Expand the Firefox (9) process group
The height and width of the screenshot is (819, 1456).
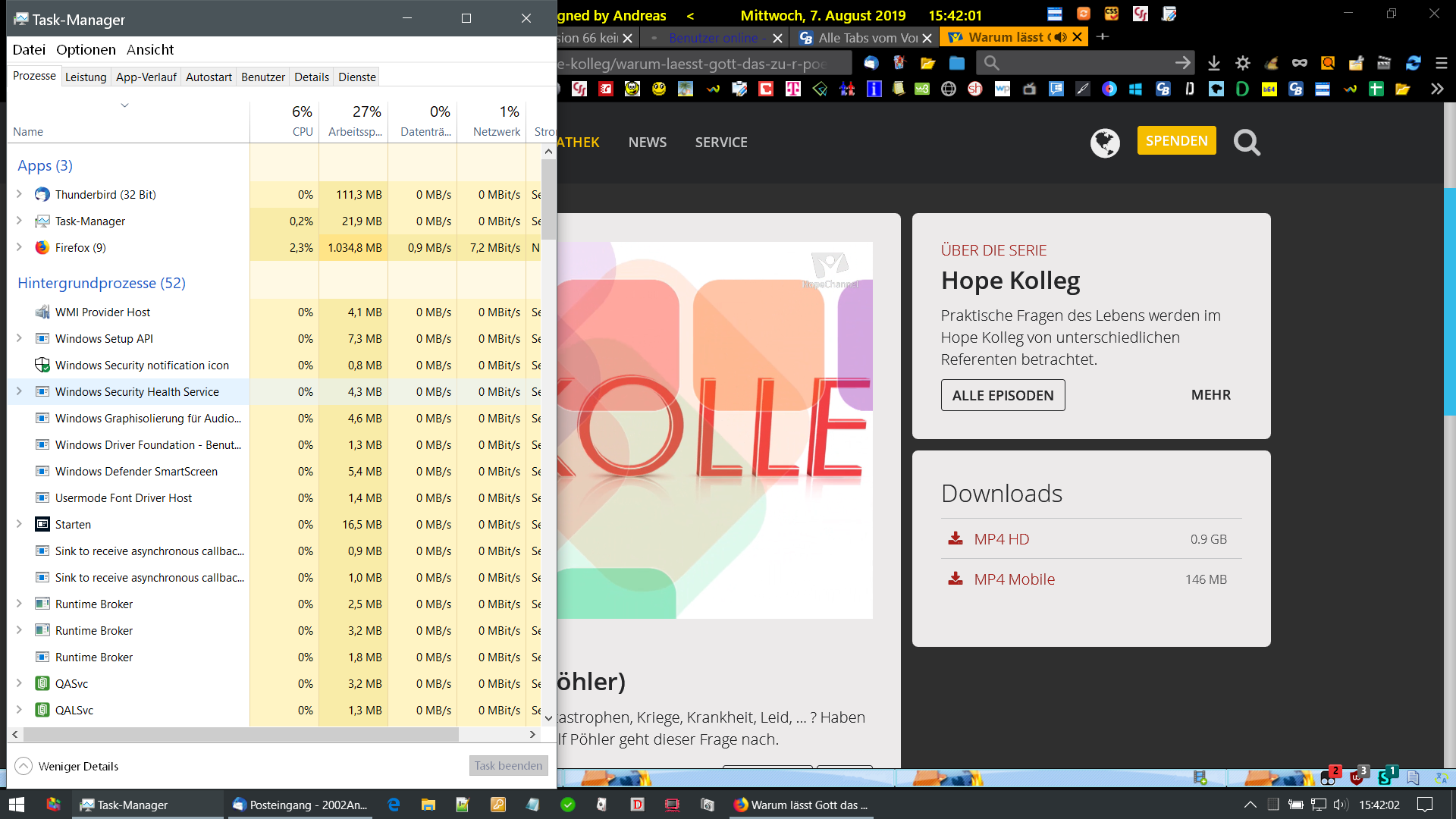[x=19, y=247]
